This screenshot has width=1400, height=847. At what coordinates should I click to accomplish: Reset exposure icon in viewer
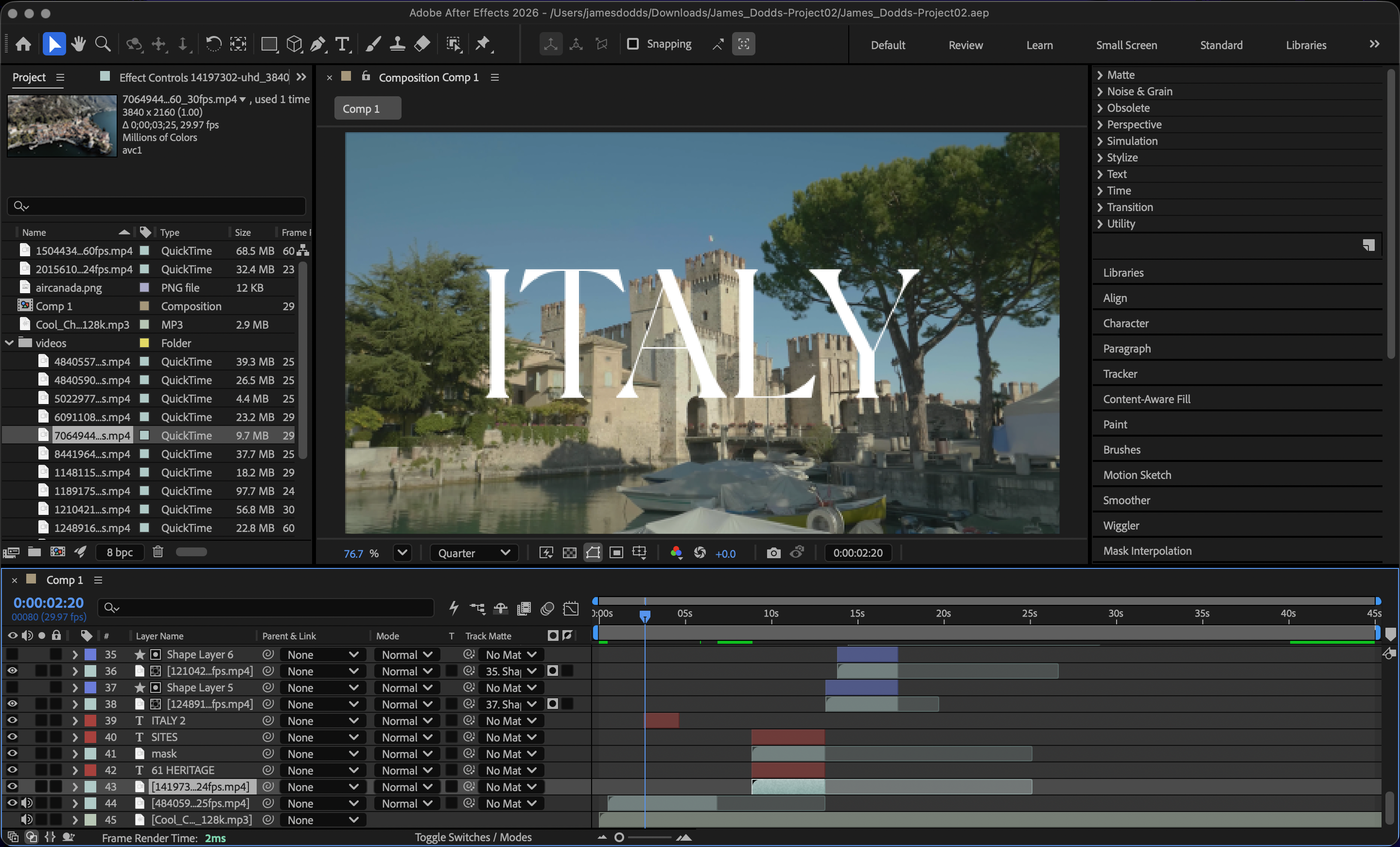(700, 553)
